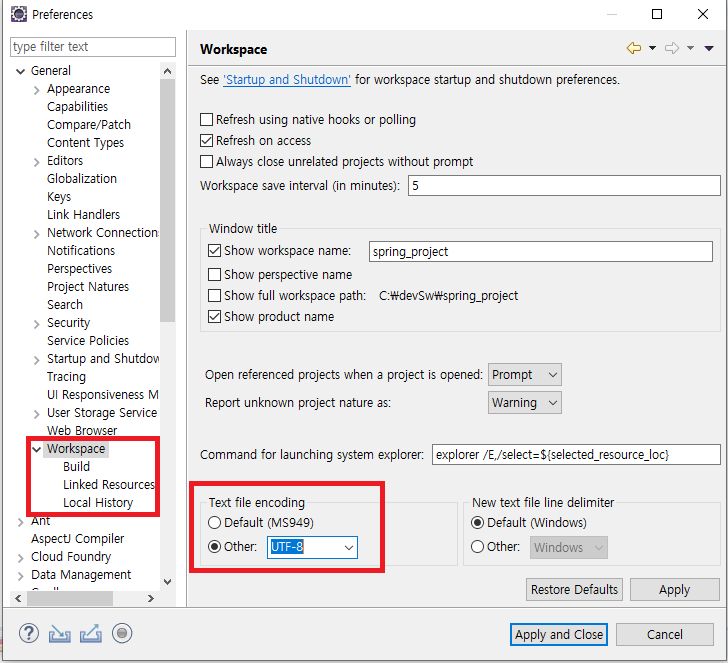Click the tree scroll up arrow
728x663 pixels.
click(x=168, y=71)
